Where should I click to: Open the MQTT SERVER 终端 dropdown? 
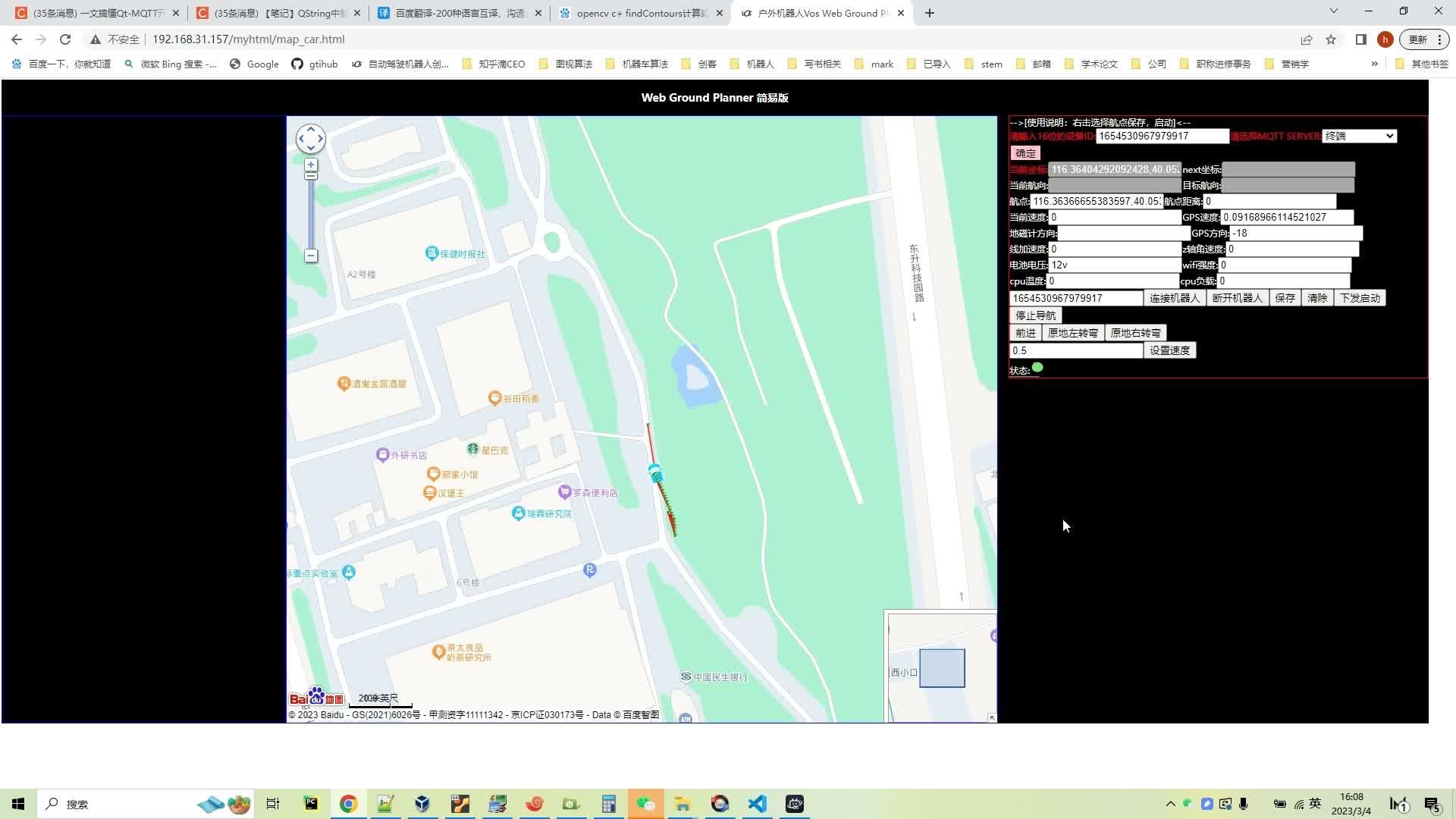1359,136
